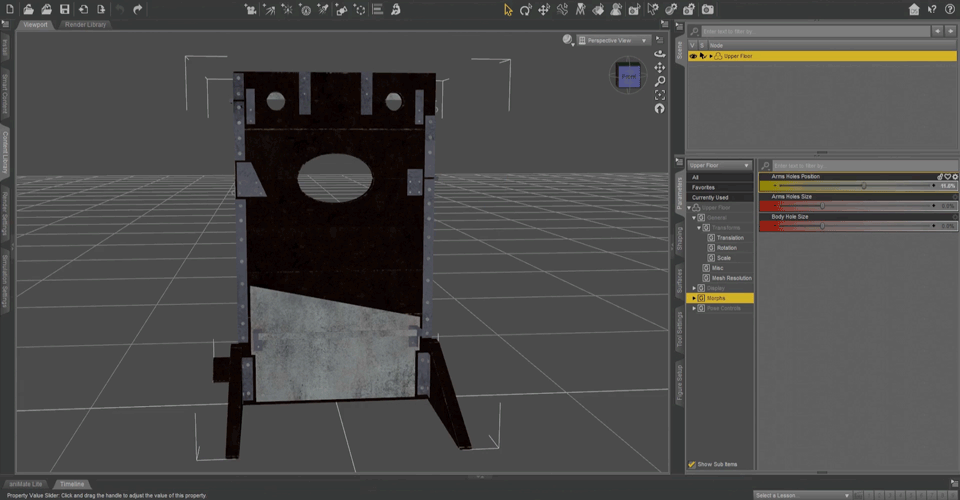Expand the Morphs tree group
This screenshot has width=960, height=500.
click(694, 298)
